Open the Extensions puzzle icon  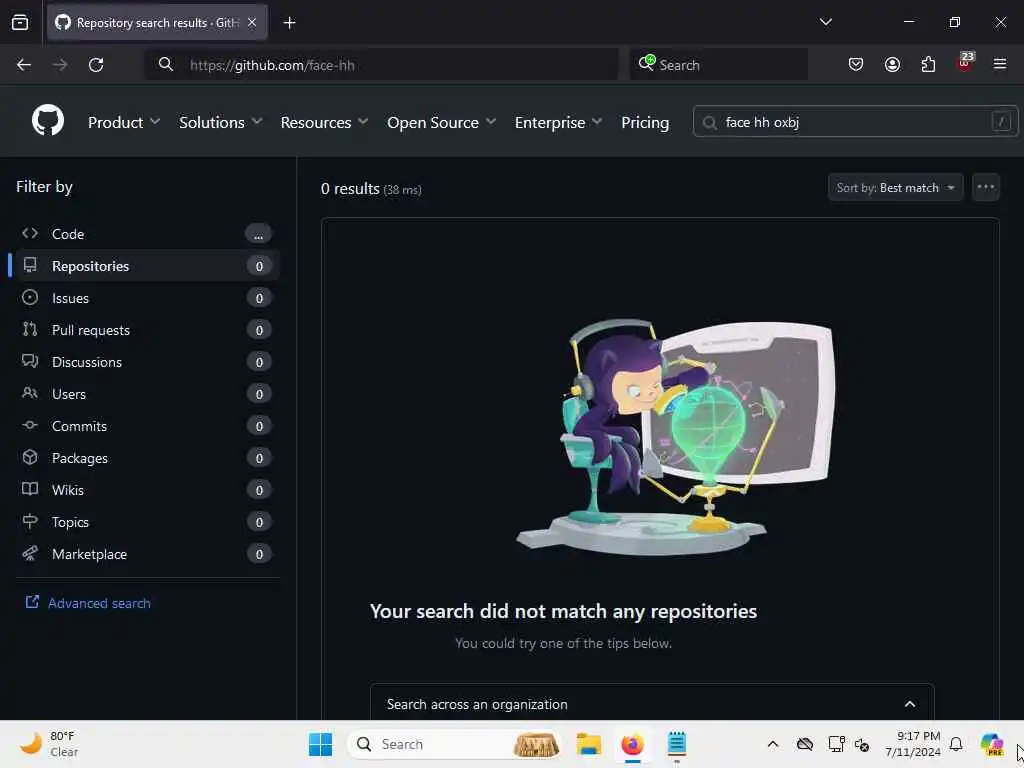point(928,64)
